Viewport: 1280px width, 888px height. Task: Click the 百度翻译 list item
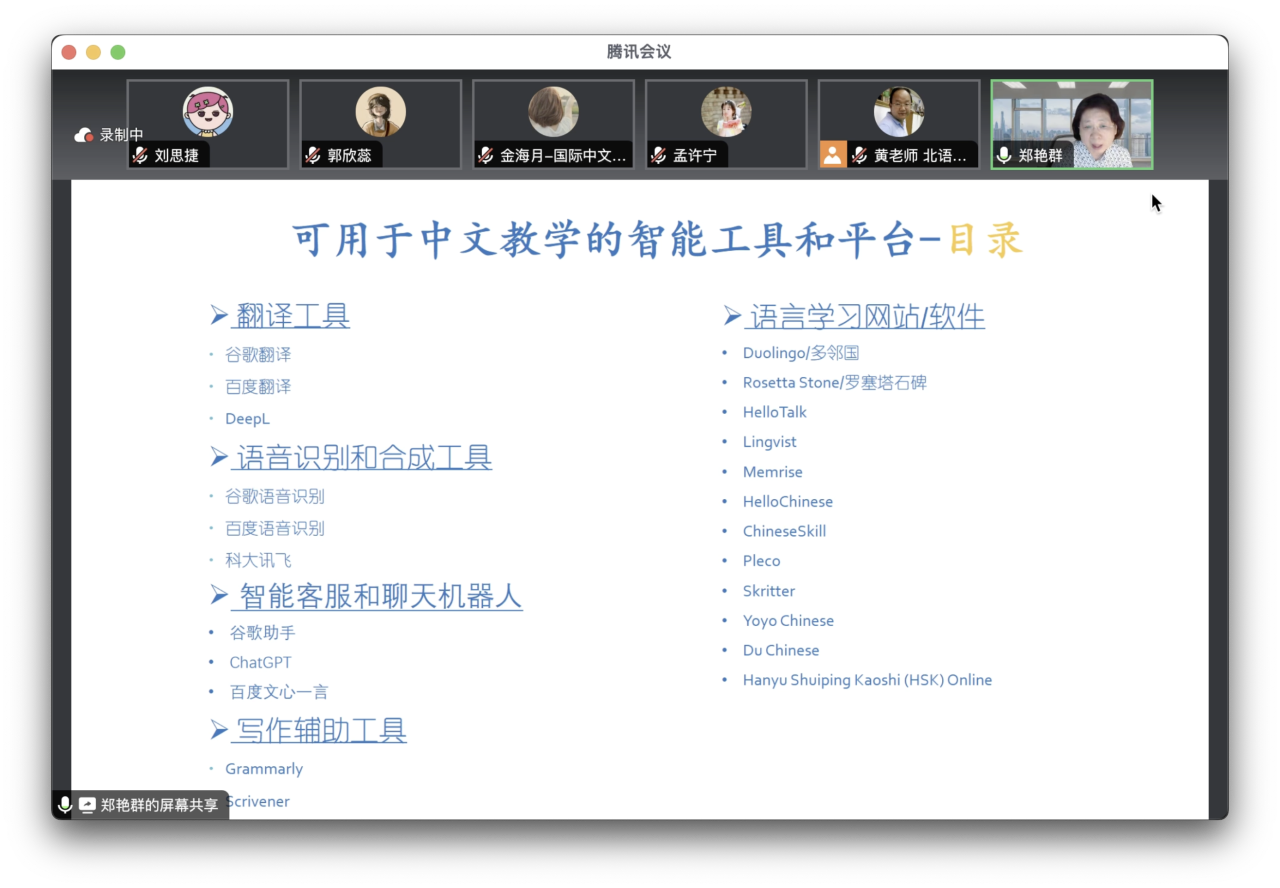tap(258, 387)
